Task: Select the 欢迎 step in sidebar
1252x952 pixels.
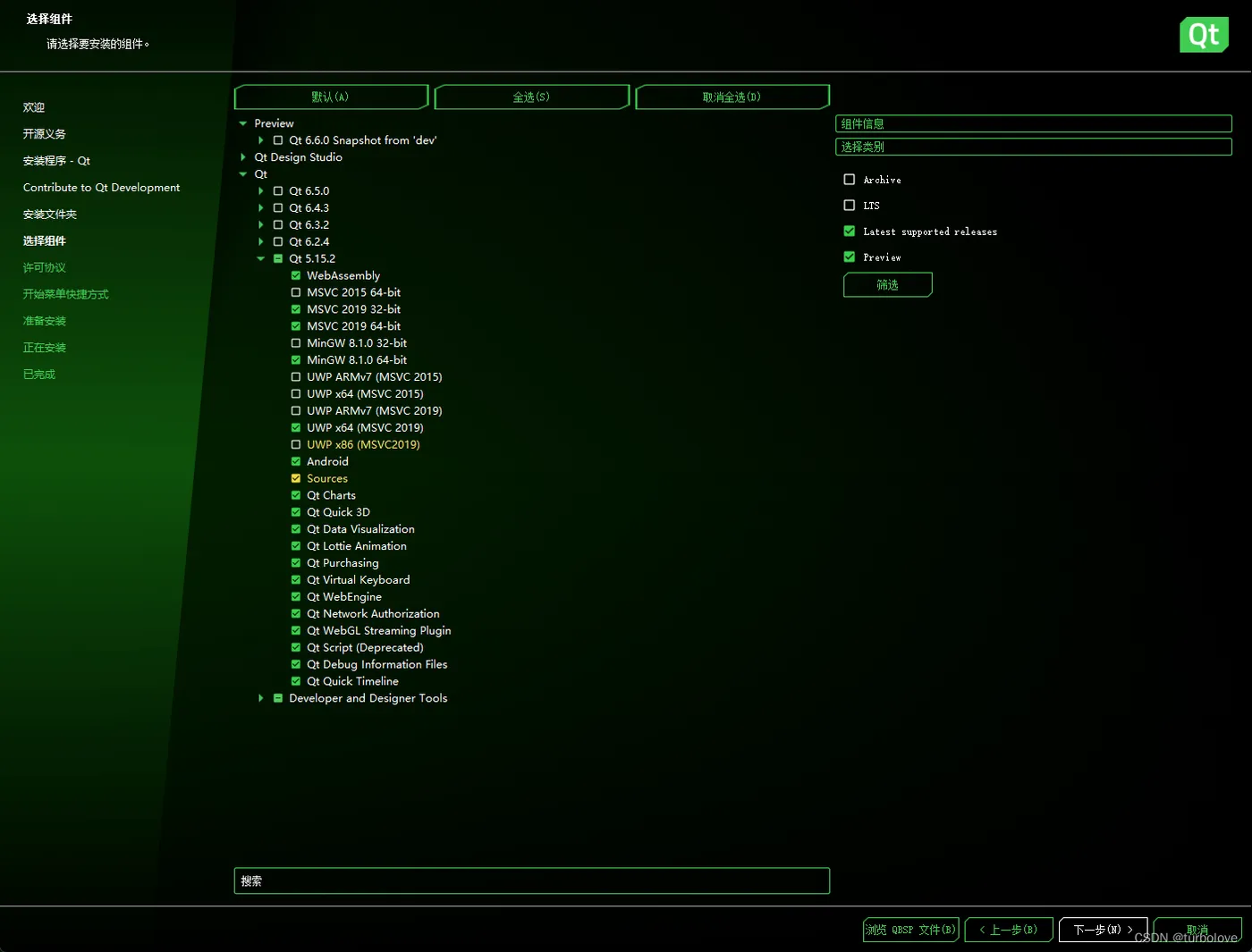Action: pyautogui.click(x=34, y=107)
